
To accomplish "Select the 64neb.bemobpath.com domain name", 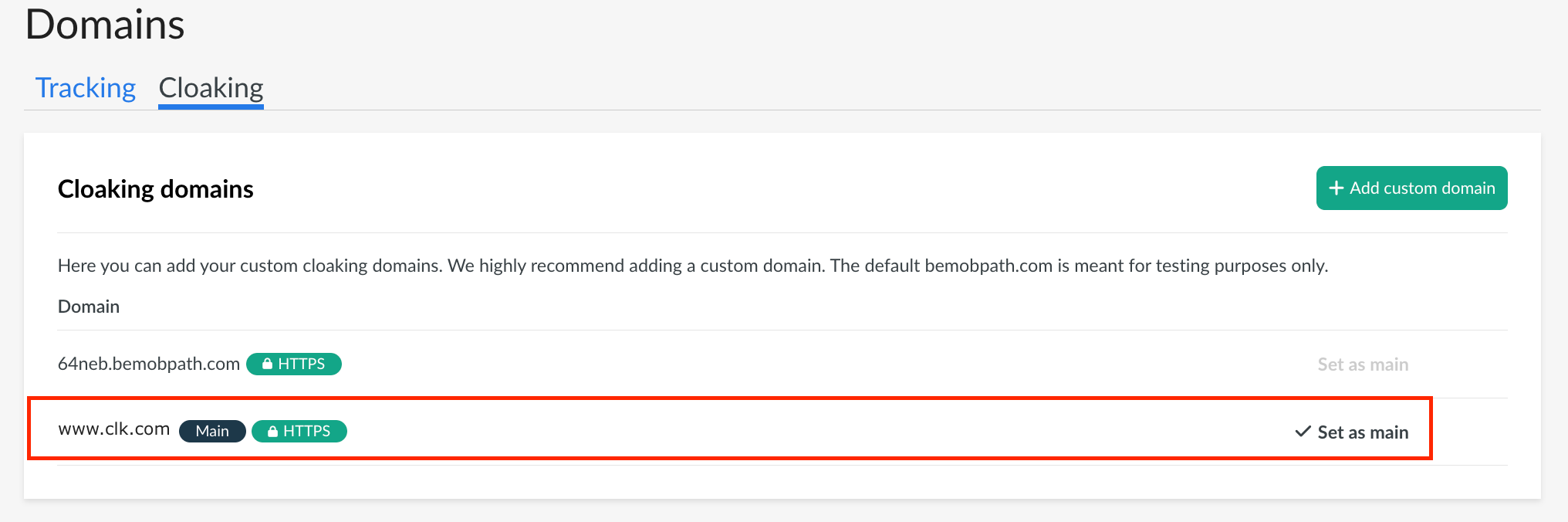I will tap(149, 364).
